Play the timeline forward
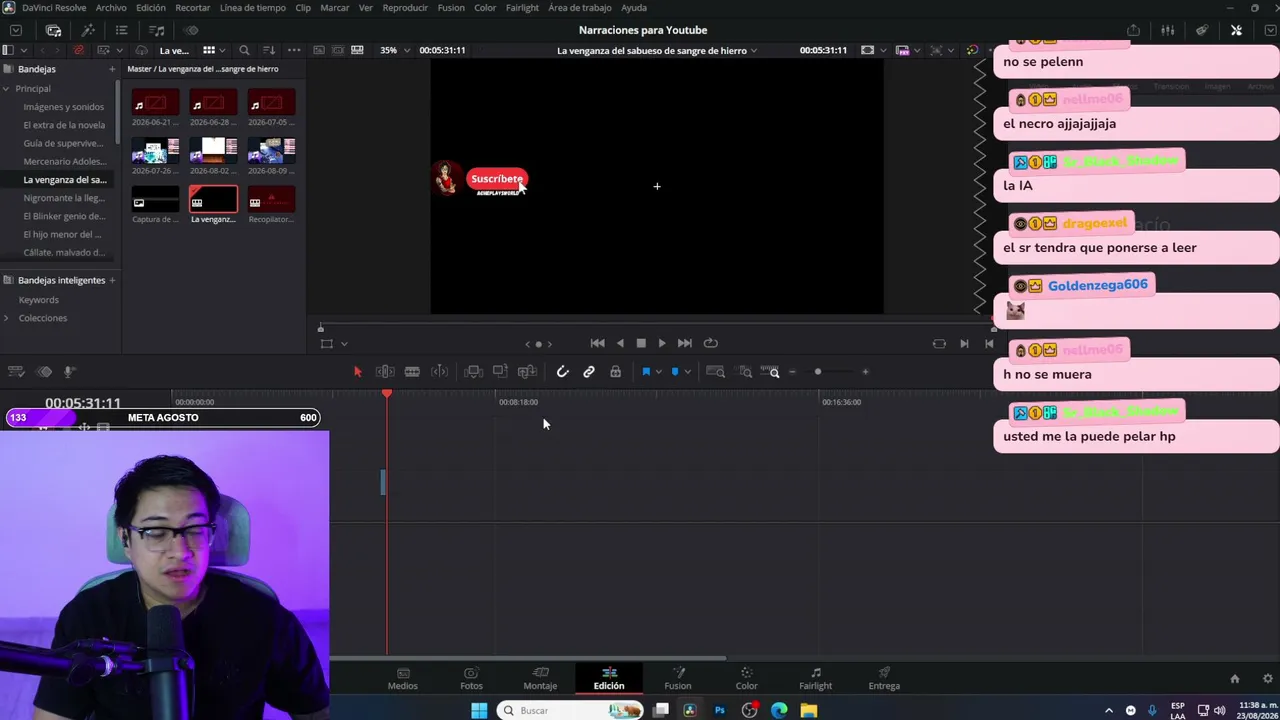The width and height of the screenshot is (1280, 720). tap(662, 343)
